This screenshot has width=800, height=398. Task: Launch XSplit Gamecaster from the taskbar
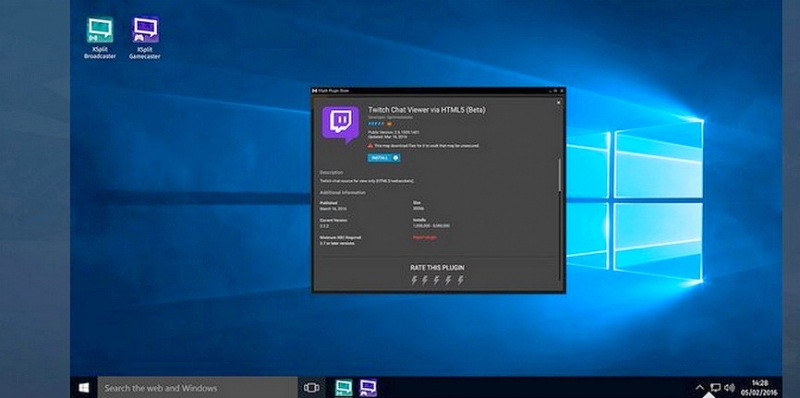[x=368, y=388]
